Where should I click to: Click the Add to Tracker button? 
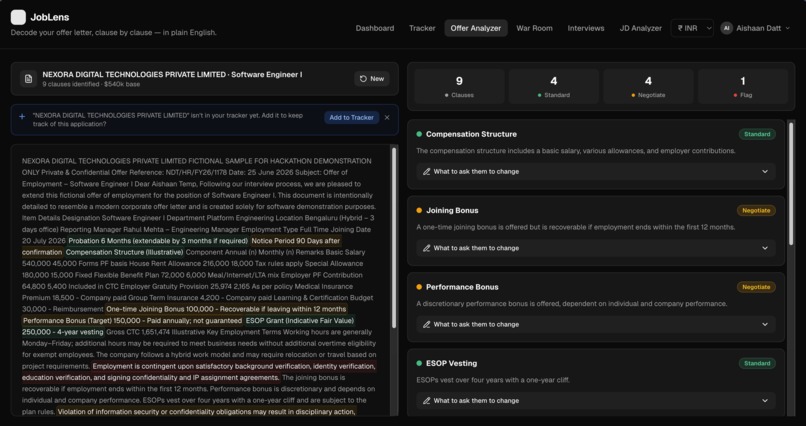tap(352, 118)
